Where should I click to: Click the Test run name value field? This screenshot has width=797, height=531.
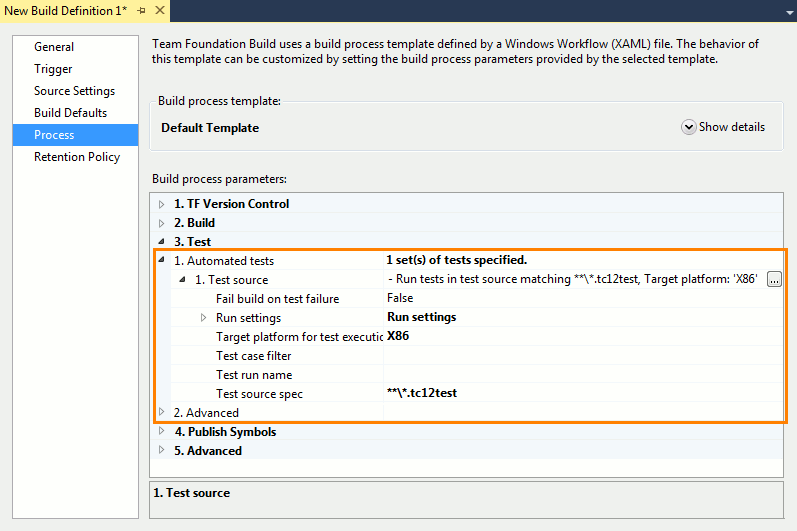pyautogui.click(x=582, y=375)
